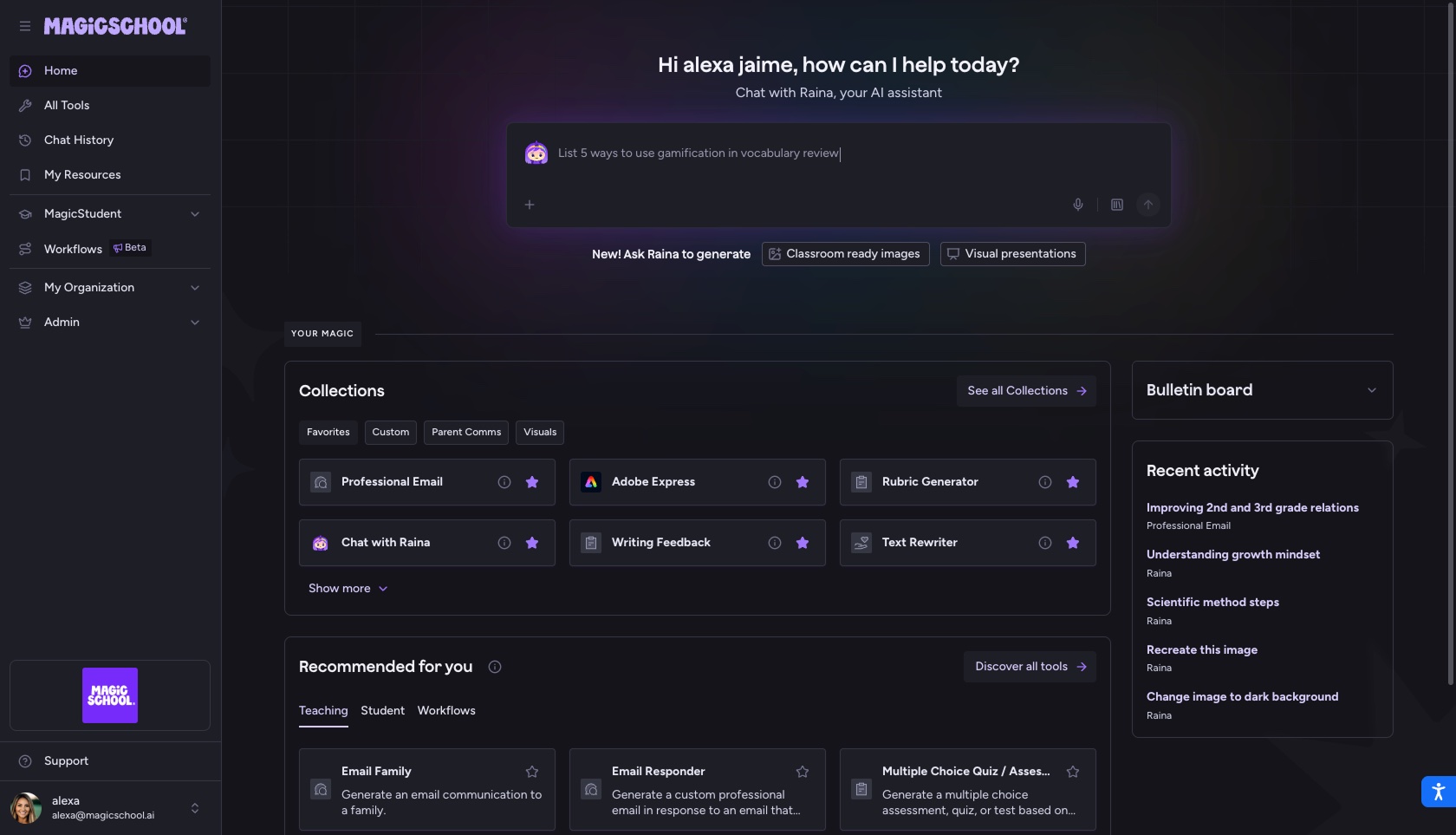Expand the MagicStudent sidebar section
The image size is (1456, 835).
[109, 214]
